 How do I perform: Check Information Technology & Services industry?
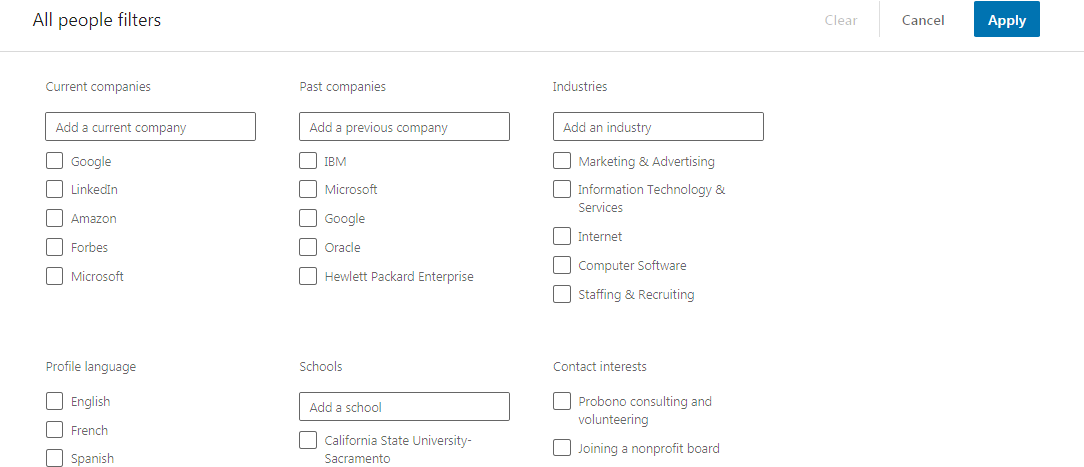562,189
